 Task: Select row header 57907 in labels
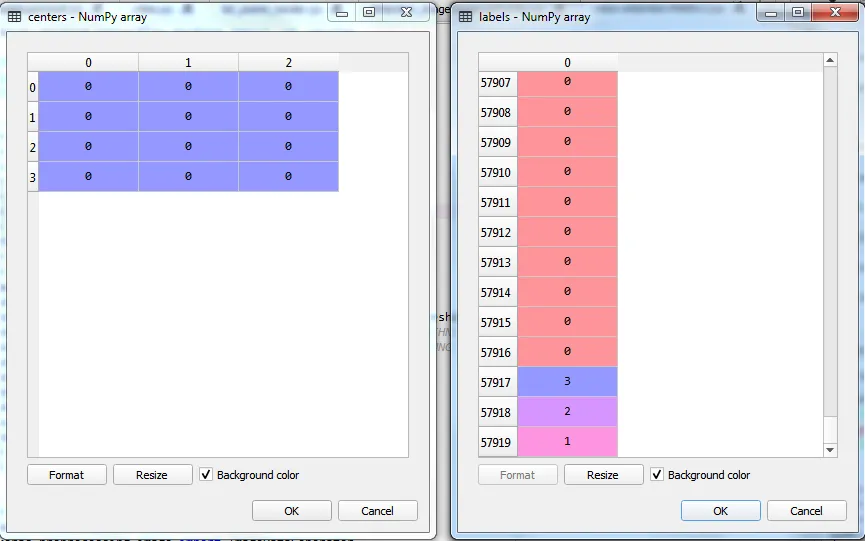click(x=498, y=83)
